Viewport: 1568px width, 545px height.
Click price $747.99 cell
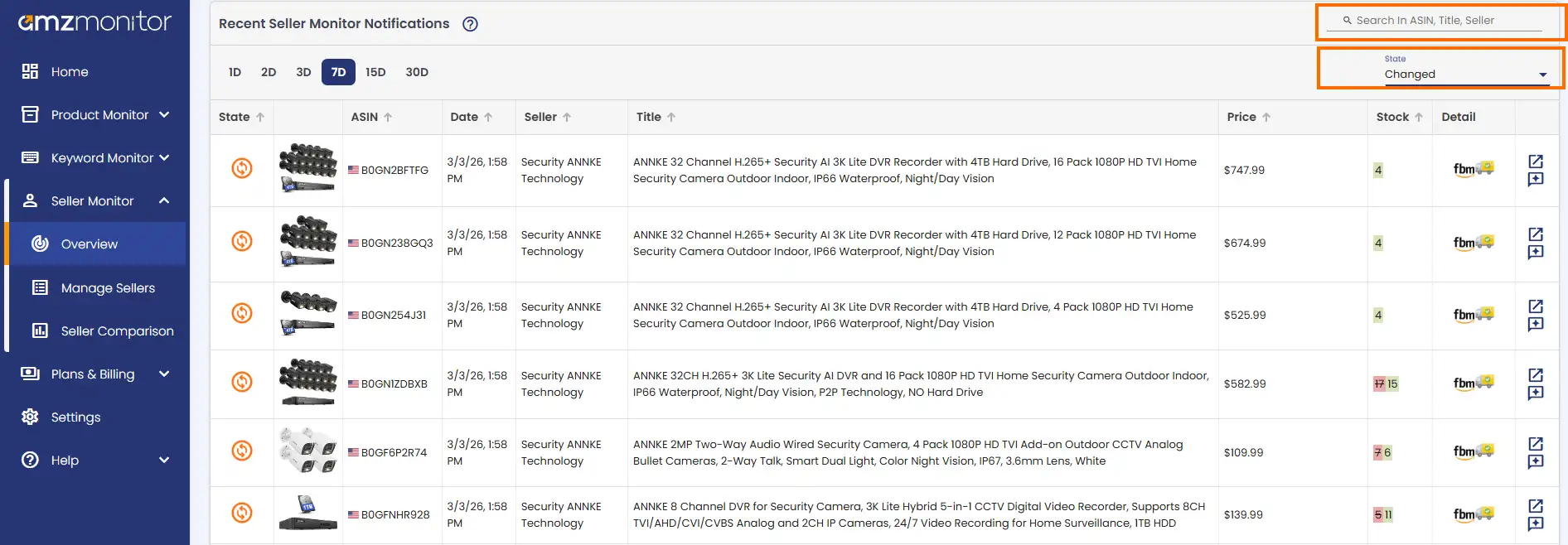click(x=1244, y=170)
